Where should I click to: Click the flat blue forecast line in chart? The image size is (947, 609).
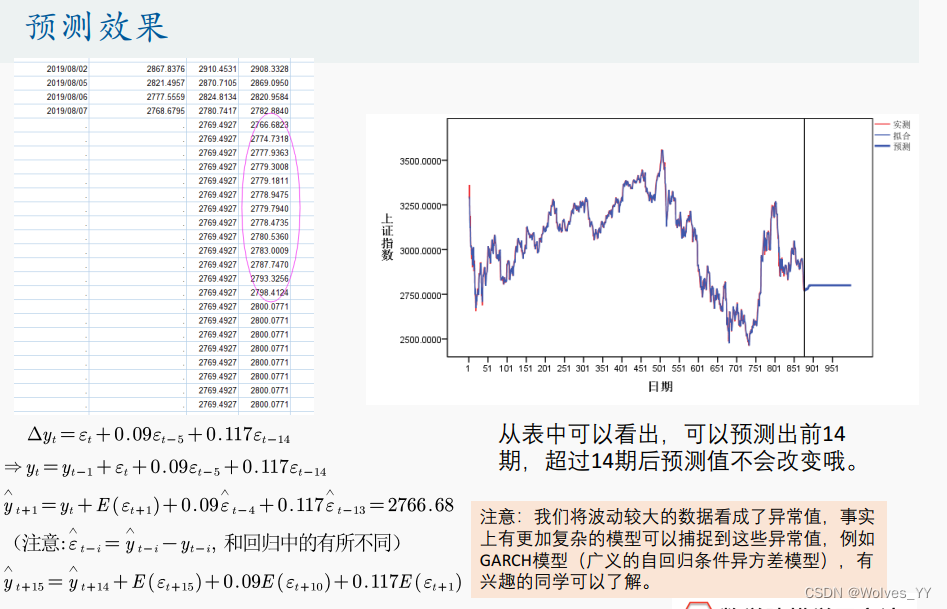830,285
